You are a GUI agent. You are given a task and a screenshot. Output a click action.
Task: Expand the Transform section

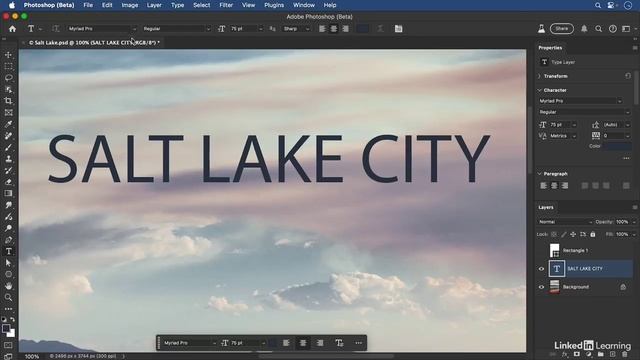pyautogui.click(x=540, y=76)
